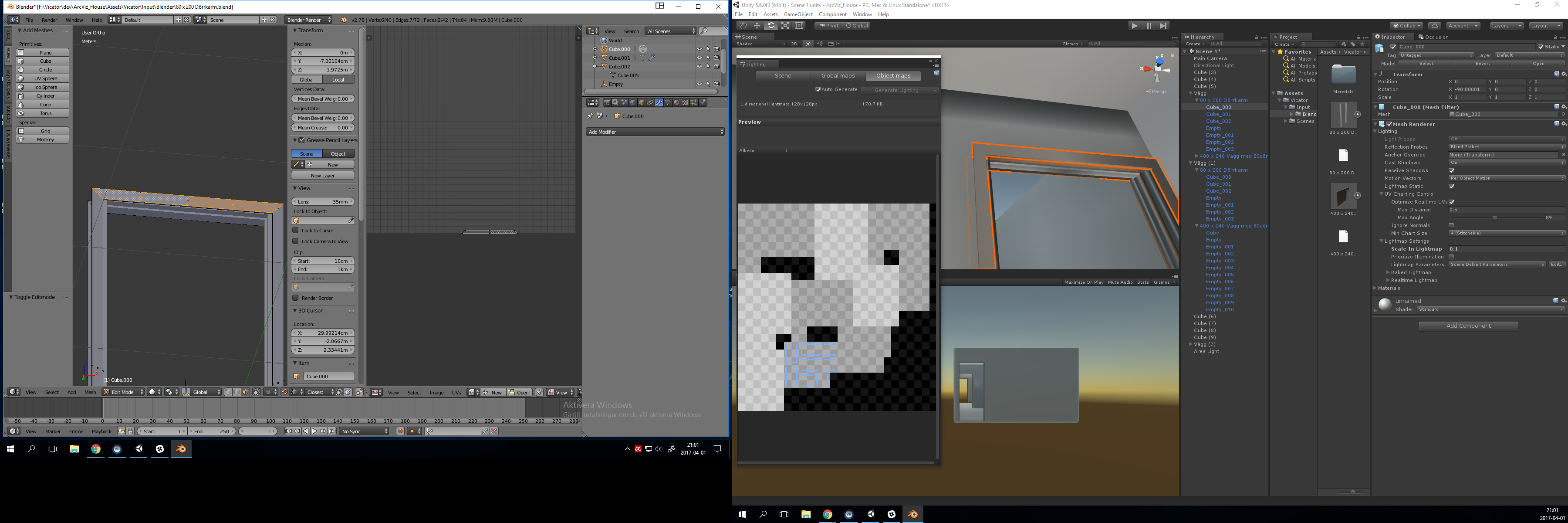The image size is (1568, 523).
Task: Select Unity's Rotate tool
Action: (x=771, y=26)
